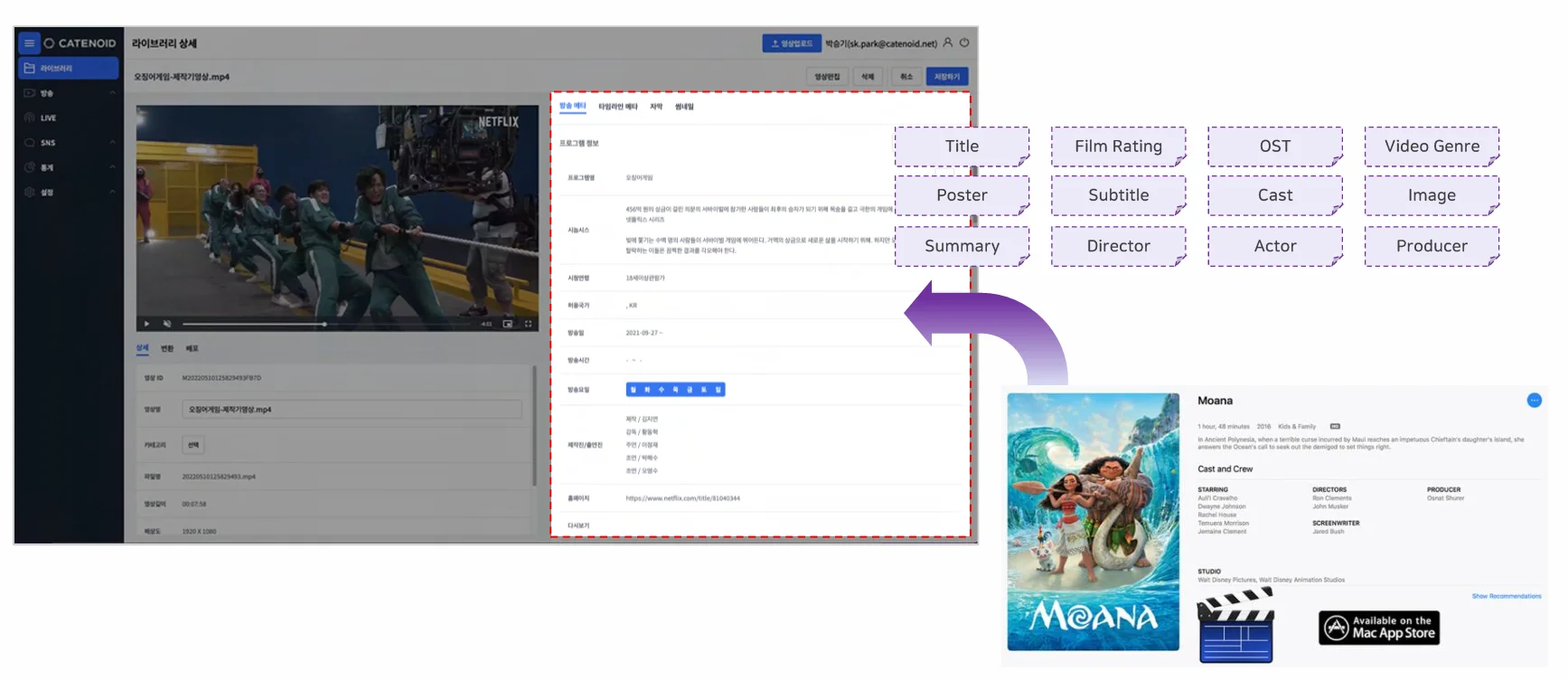This screenshot has width=1568, height=680.
Task: Toggle 월 (Monday) in broadcast days selector
Action: coord(634,390)
